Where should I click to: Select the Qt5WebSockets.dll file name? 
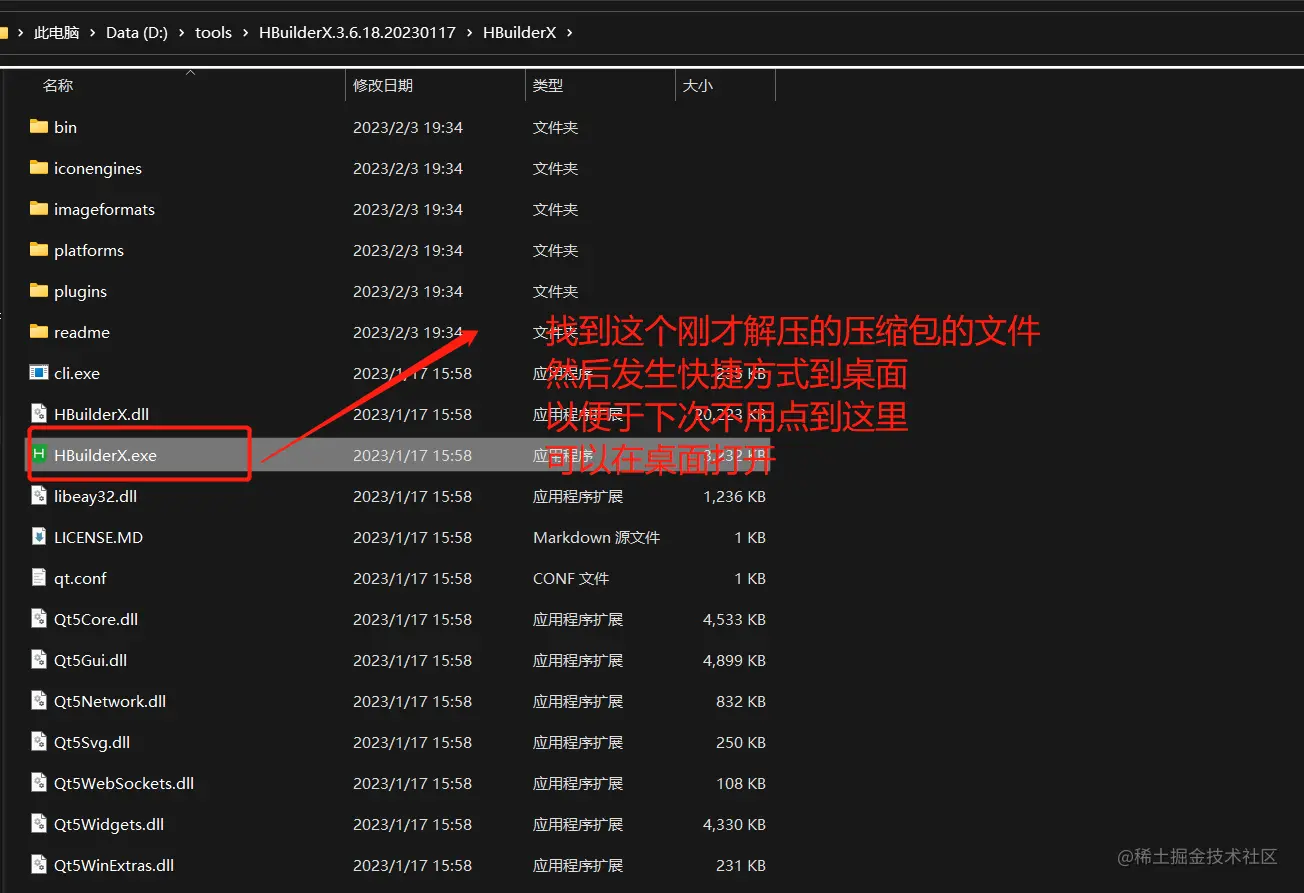(124, 783)
